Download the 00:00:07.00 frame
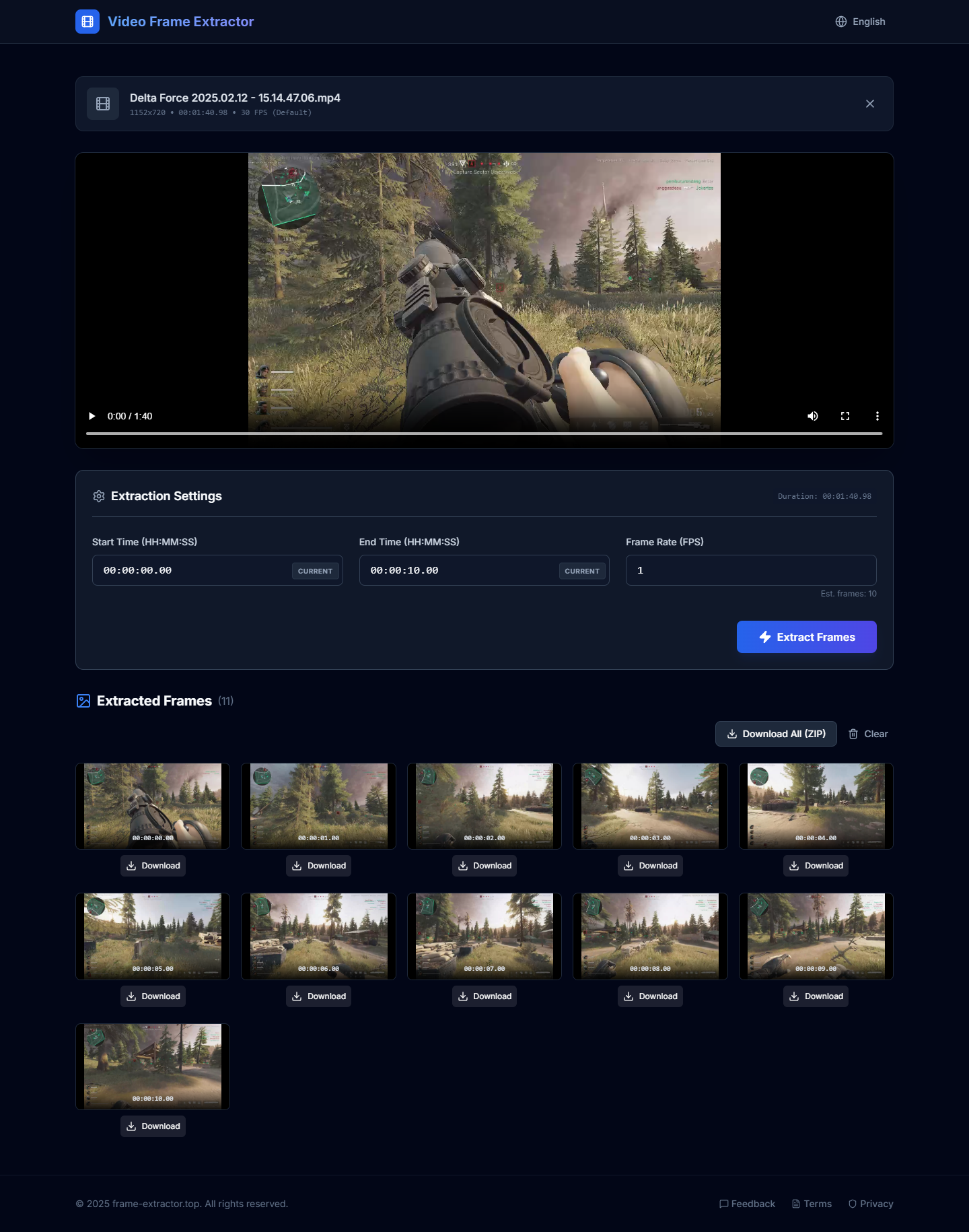This screenshot has width=969, height=1232. pyautogui.click(x=485, y=996)
